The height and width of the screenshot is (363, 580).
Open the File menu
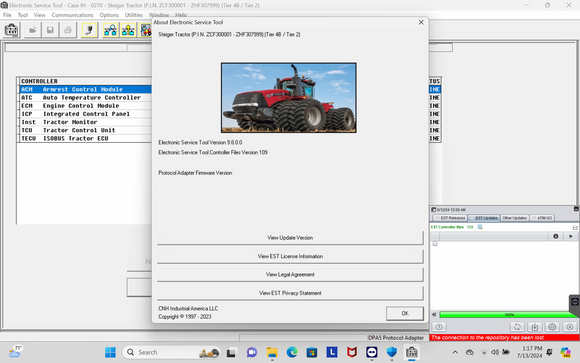click(7, 15)
